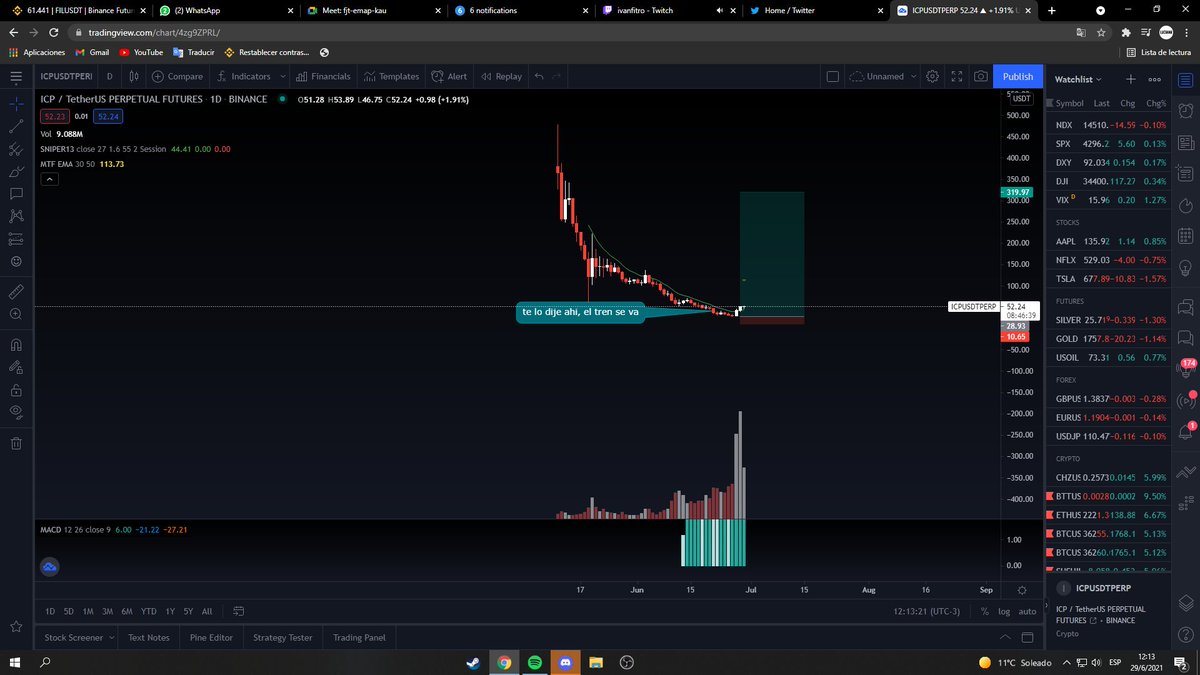Open the Indicators dialog
The image size is (1200, 675).
[243, 76]
